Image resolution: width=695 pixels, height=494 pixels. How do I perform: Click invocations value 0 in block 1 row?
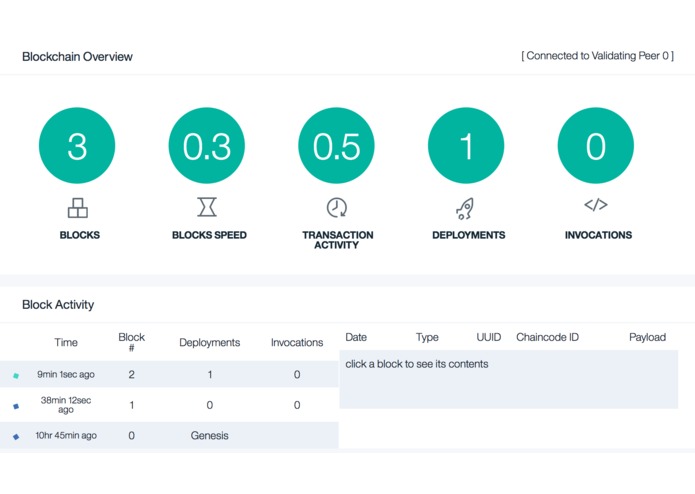pyautogui.click(x=297, y=405)
